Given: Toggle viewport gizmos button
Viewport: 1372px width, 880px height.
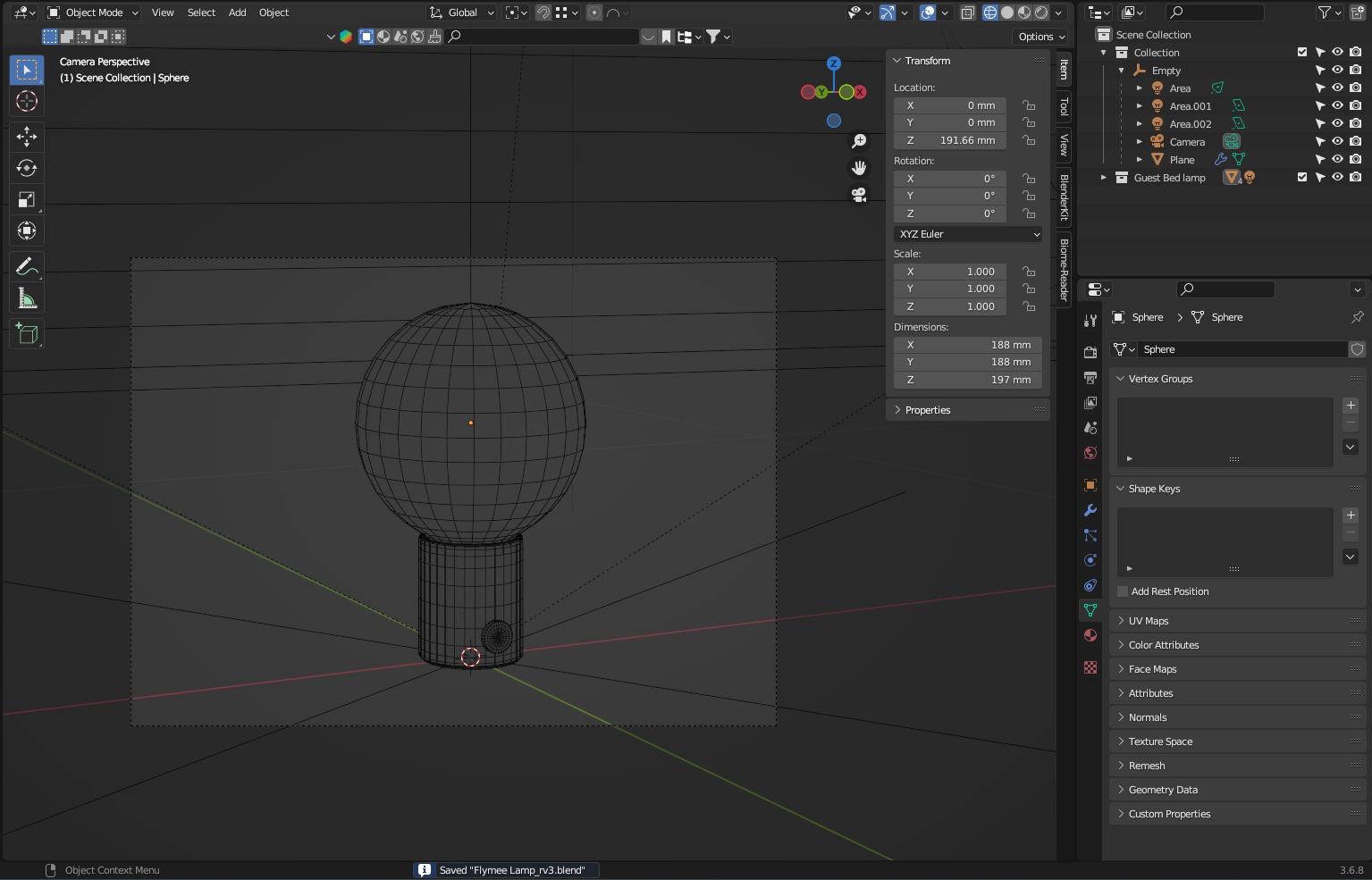Looking at the screenshot, I should tap(887, 13).
